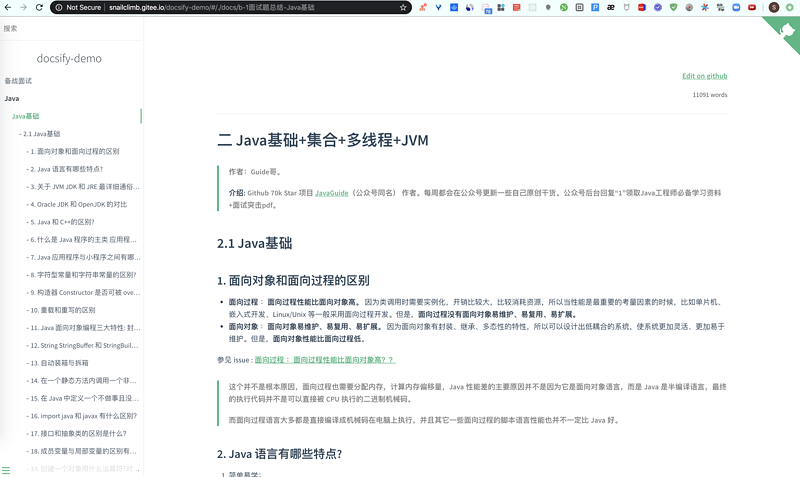
Task: Click the blue V extension icon
Action: click(438, 7)
